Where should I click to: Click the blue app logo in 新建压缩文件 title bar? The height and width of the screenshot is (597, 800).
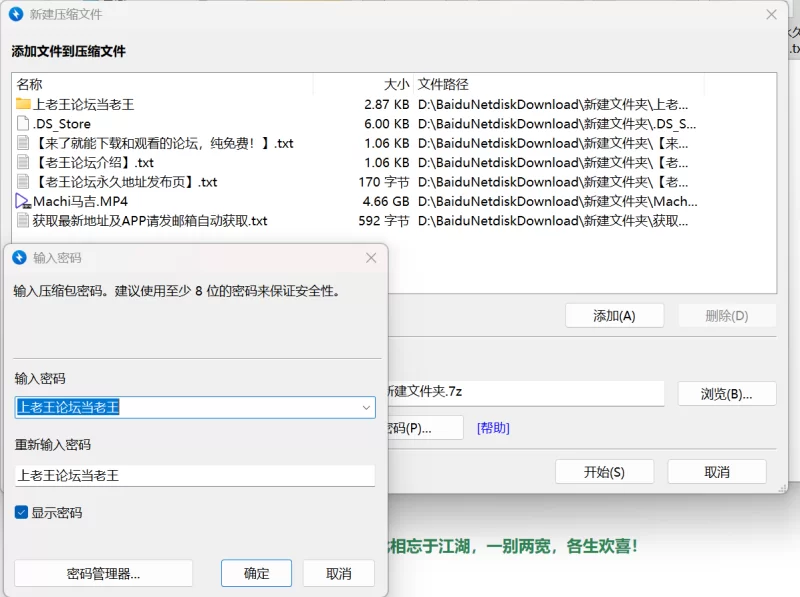(16, 14)
